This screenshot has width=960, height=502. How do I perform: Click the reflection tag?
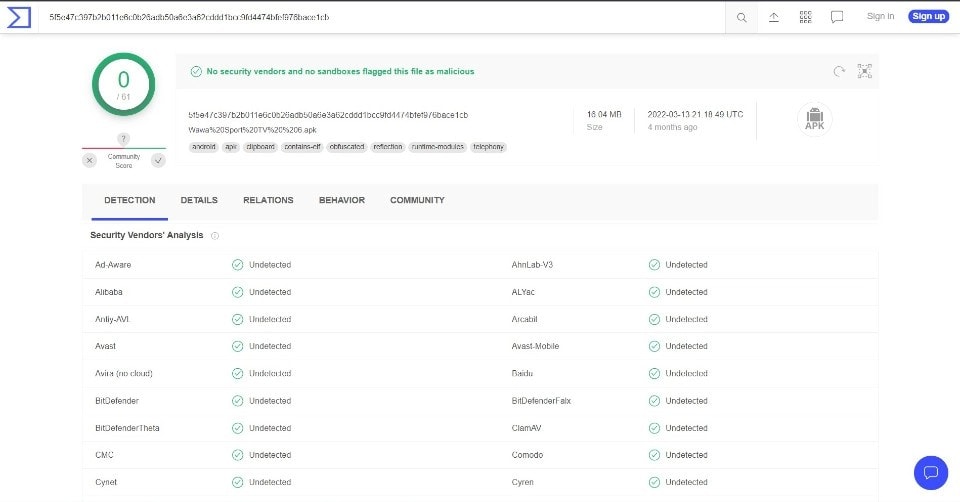pos(388,147)
